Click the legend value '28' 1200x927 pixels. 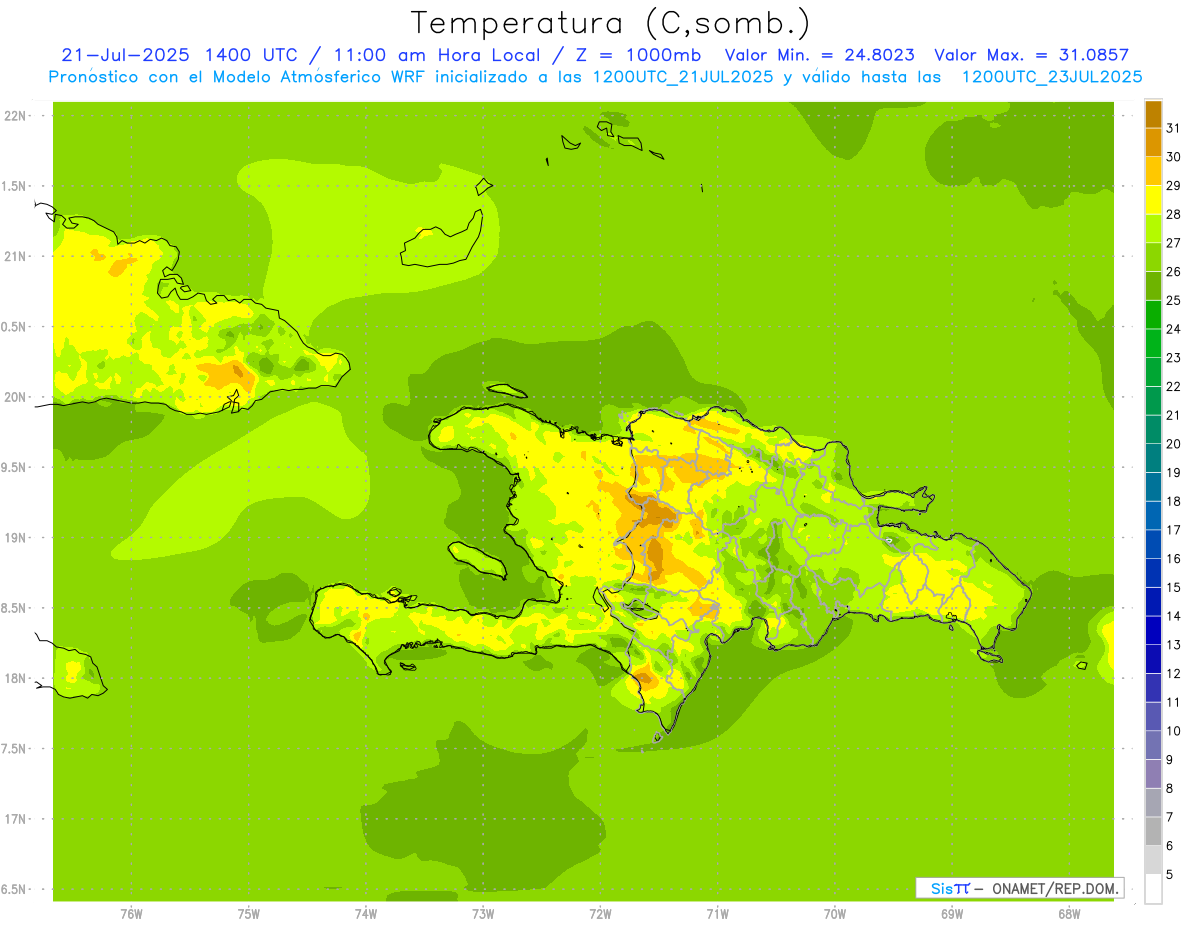pyautogui.click(x=1174, y=214)
